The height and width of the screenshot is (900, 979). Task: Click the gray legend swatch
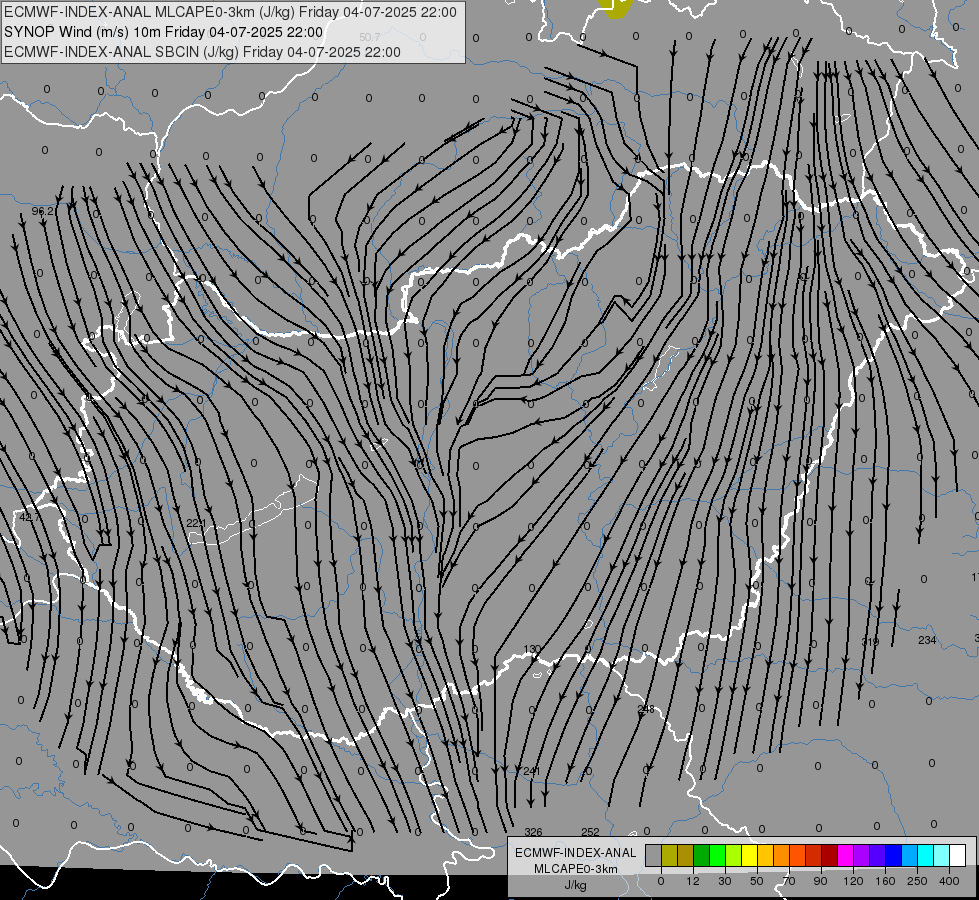(x=654, y=856)
